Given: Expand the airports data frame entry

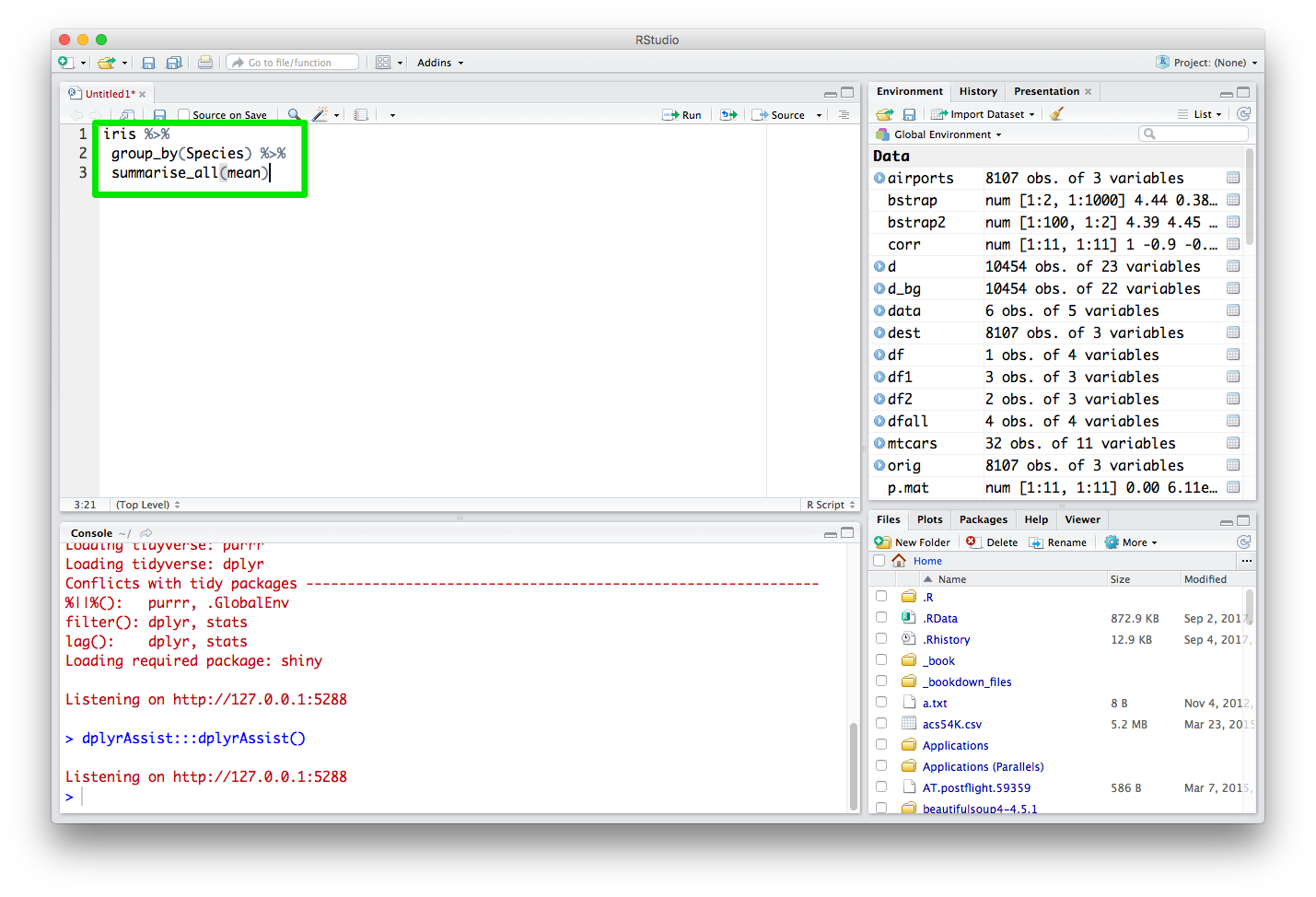Looking at the screenshot, I should click(879, 178).
